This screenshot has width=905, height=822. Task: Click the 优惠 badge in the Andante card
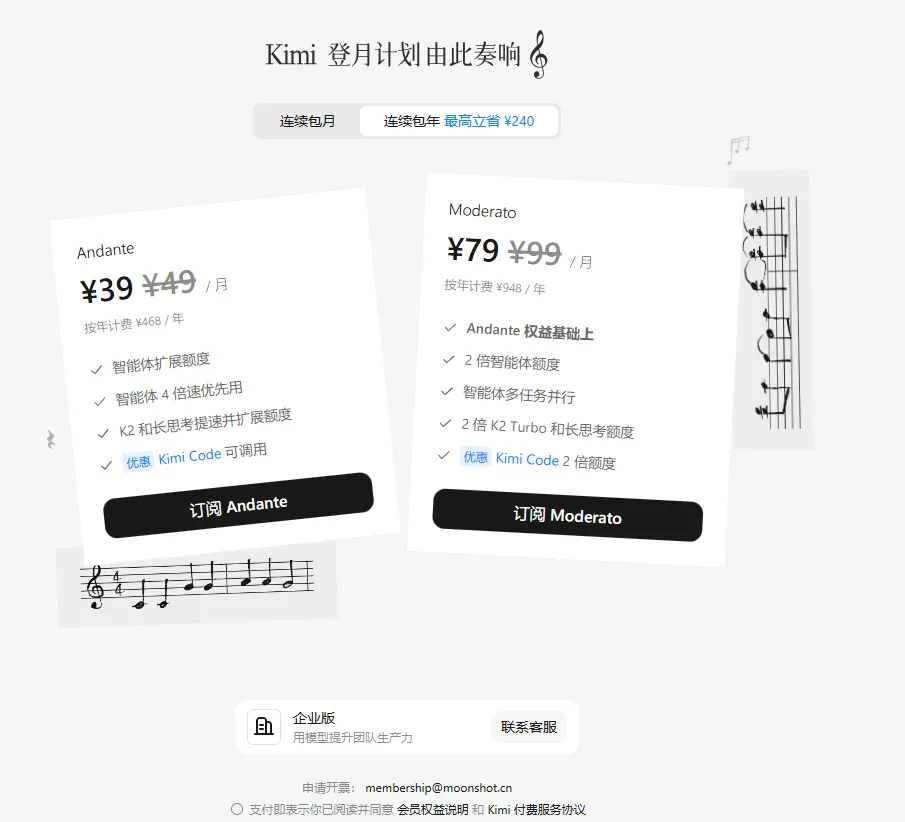[x=139, y=462]
